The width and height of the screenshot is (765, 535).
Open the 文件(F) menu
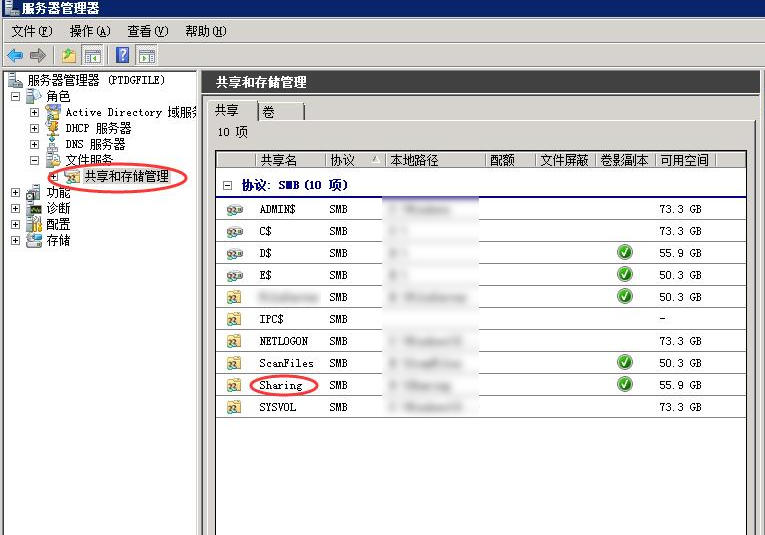(31, 31)
